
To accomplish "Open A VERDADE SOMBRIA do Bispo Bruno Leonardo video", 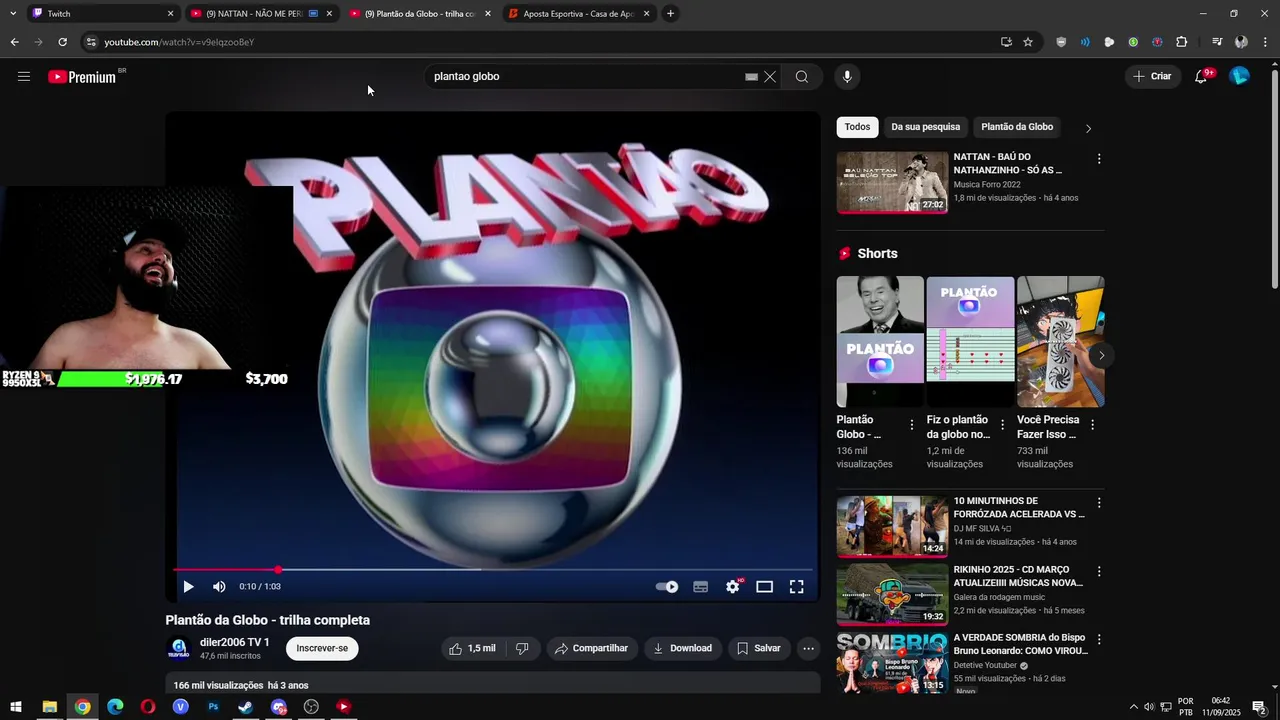I will coord(1020,644).
